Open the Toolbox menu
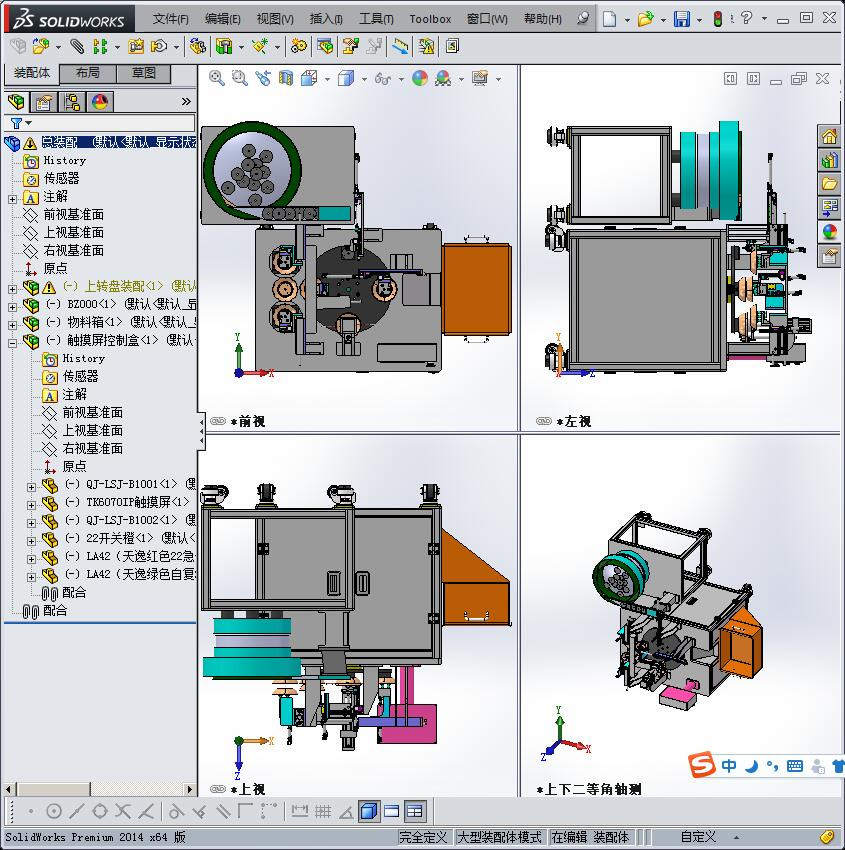The image size is (845, 850). (x=430, y=19)
